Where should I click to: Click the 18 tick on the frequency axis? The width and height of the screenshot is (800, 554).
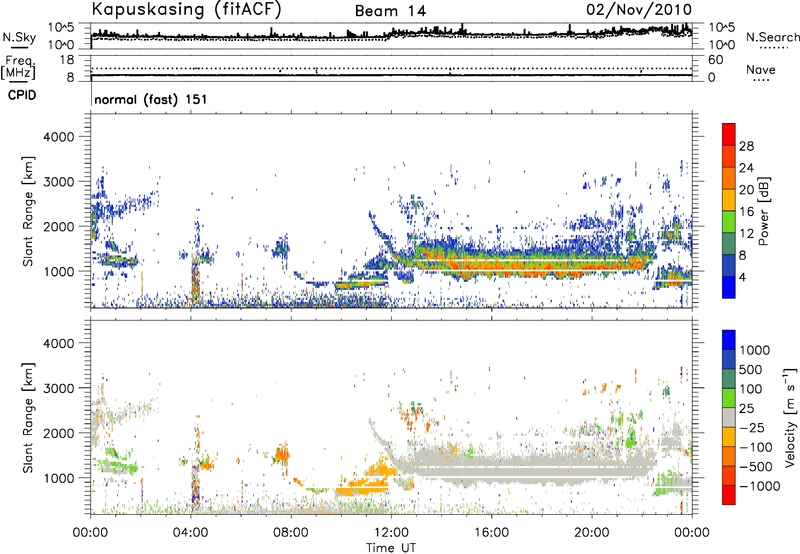[x=67, y=60]
